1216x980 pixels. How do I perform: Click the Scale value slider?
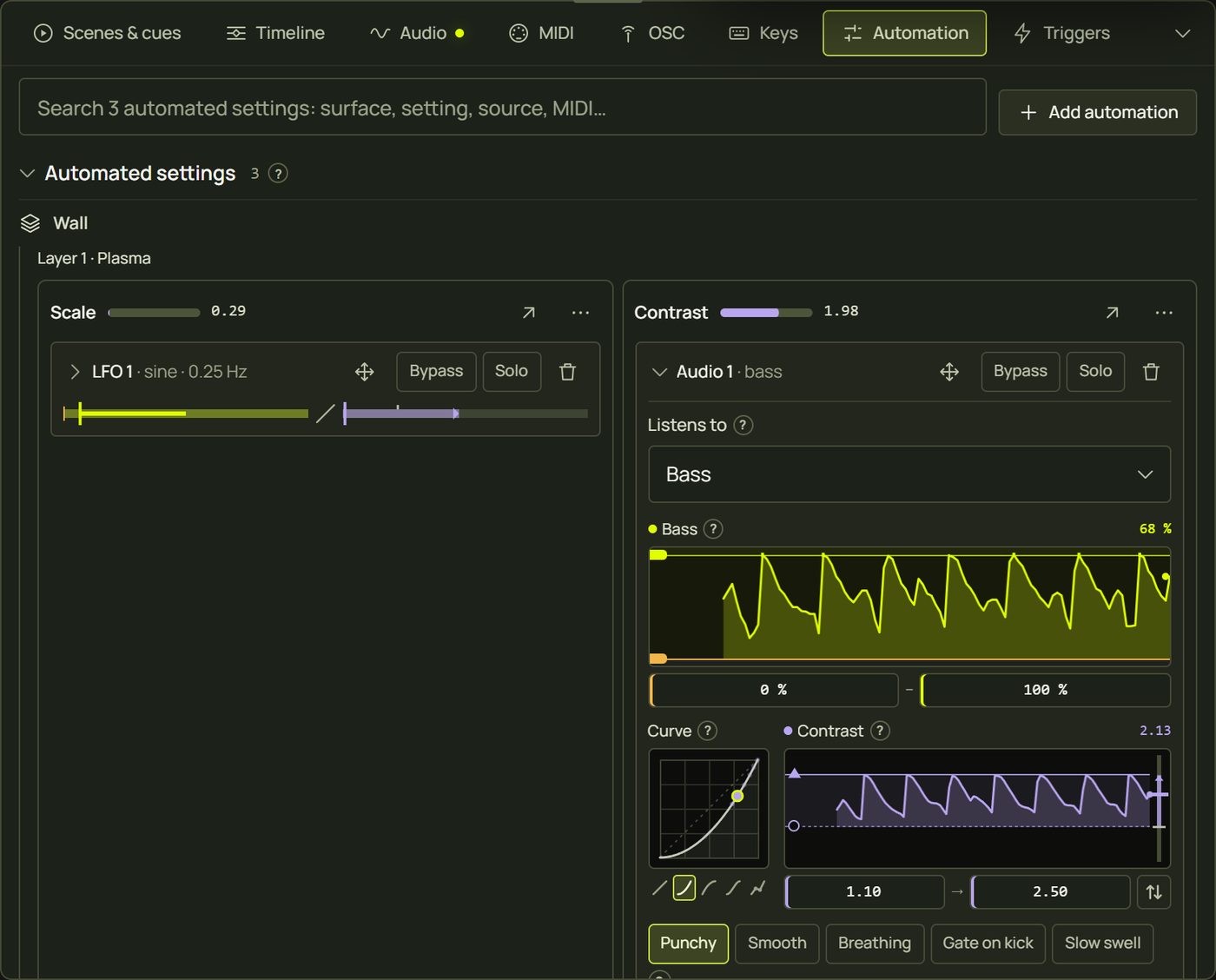tap(154, 313)
